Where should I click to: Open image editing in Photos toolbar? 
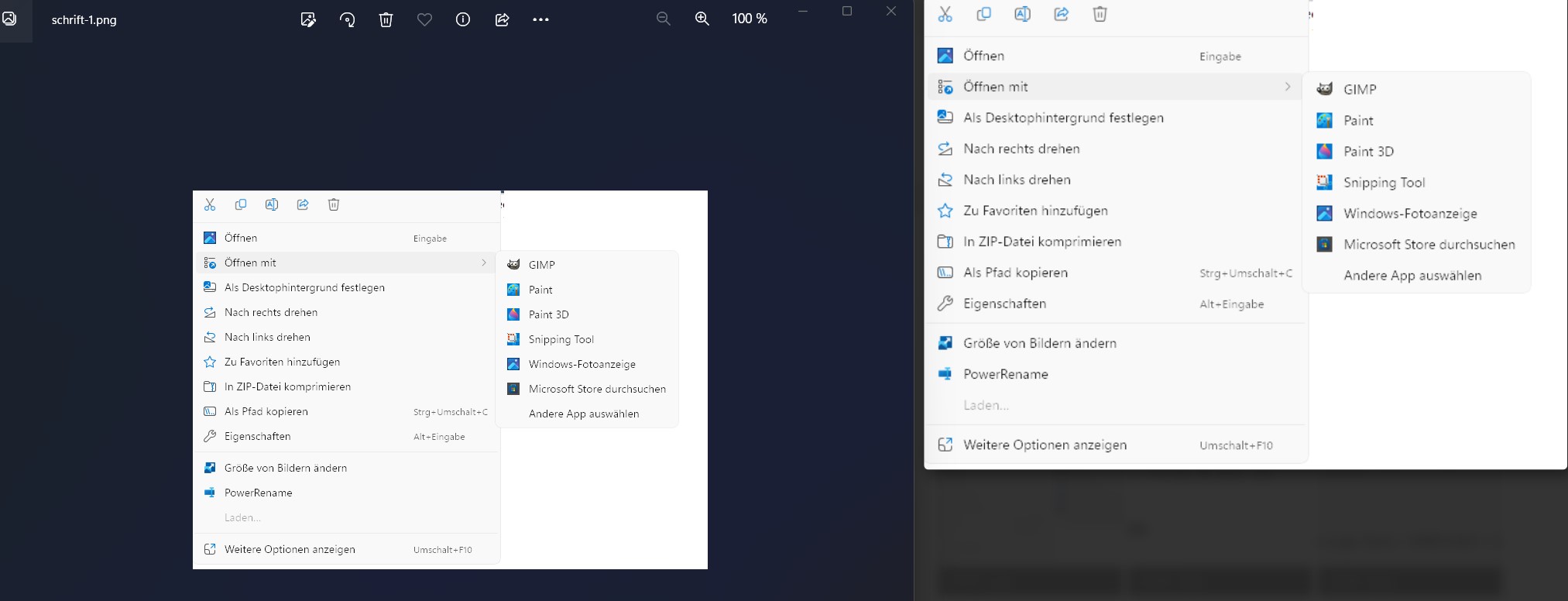click(x=308, y=20)
